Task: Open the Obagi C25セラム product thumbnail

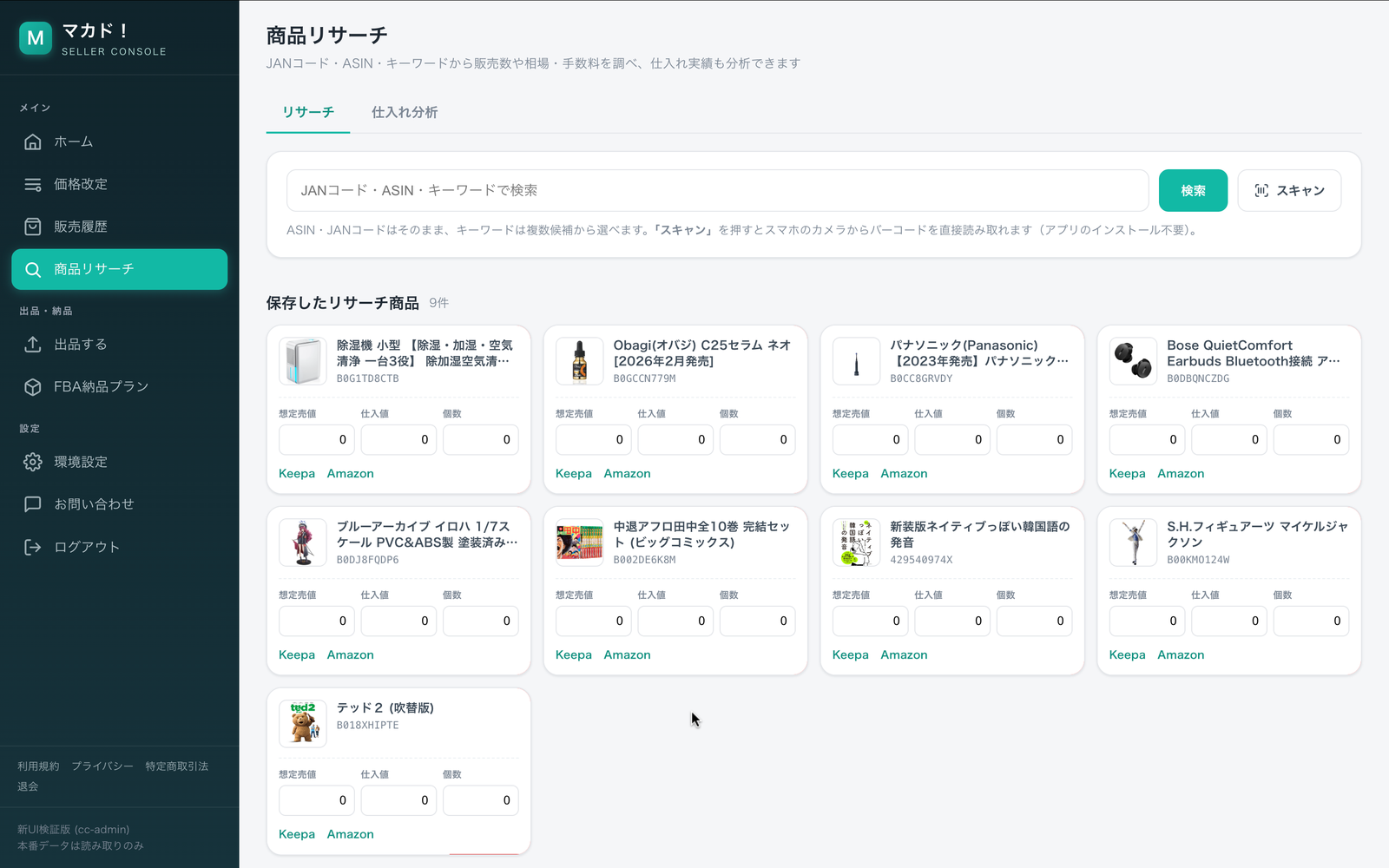Action: (x=580, y=361)
